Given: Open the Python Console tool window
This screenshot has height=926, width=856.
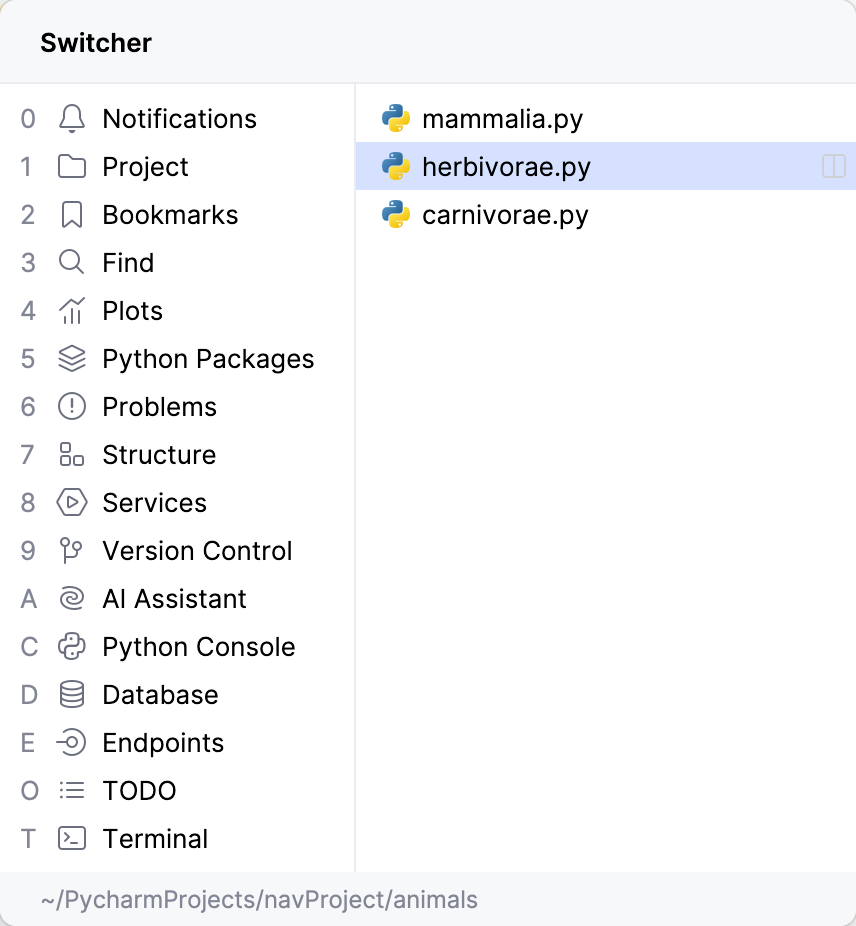Looking at the screenshot, I should [198, 647].
